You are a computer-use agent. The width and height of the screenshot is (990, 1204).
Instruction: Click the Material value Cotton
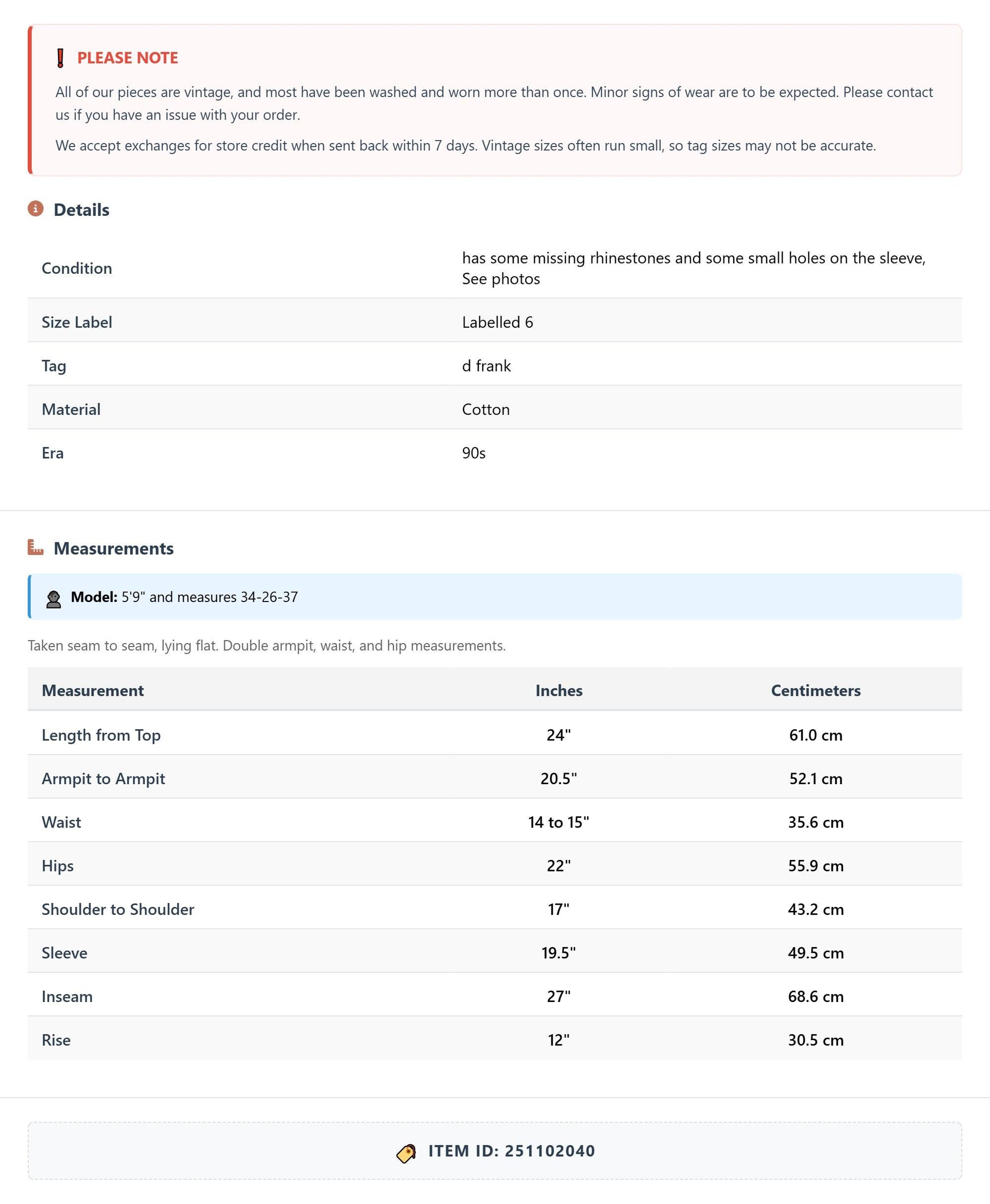click(x=486, y=410)
